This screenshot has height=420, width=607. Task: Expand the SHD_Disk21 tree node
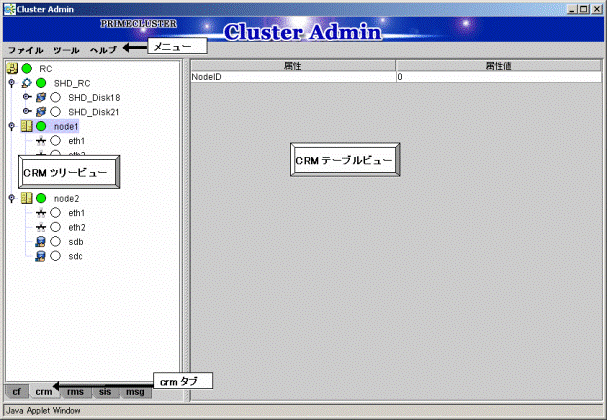pyautogui.click(x=27, y=111)
